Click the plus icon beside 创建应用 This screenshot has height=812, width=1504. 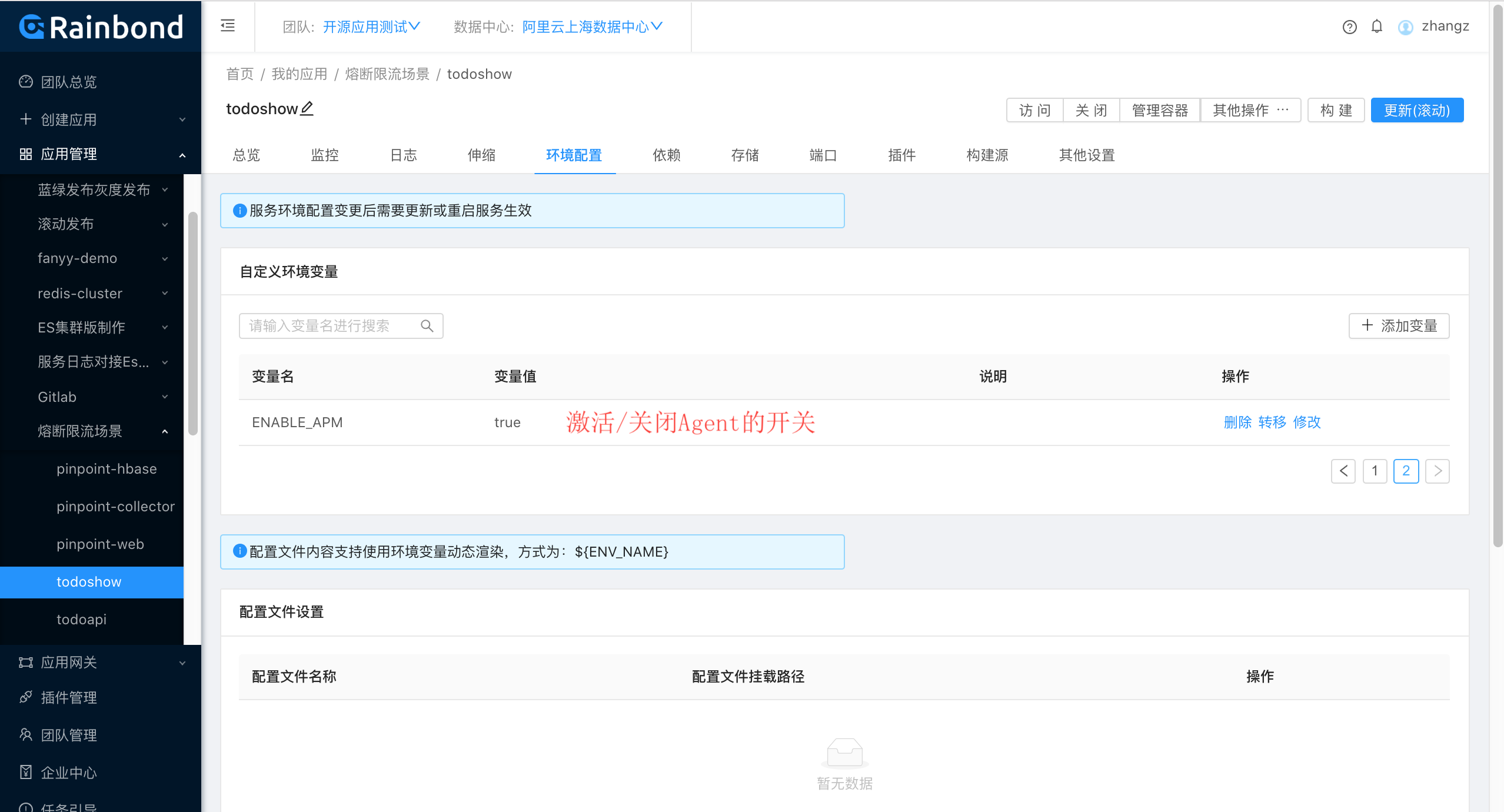tap(26, 119)
